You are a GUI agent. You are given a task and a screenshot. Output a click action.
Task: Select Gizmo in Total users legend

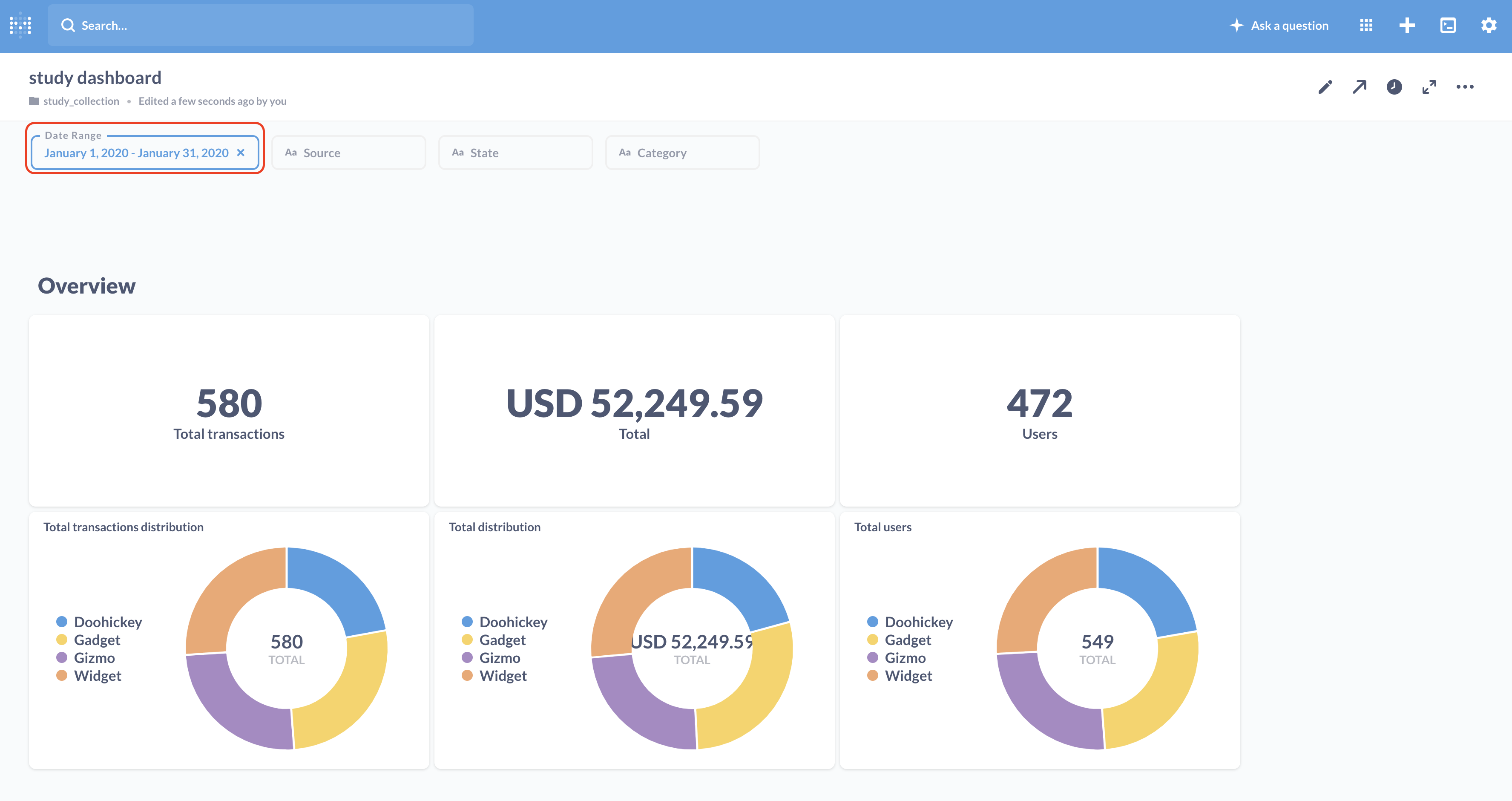pos(897,658)
